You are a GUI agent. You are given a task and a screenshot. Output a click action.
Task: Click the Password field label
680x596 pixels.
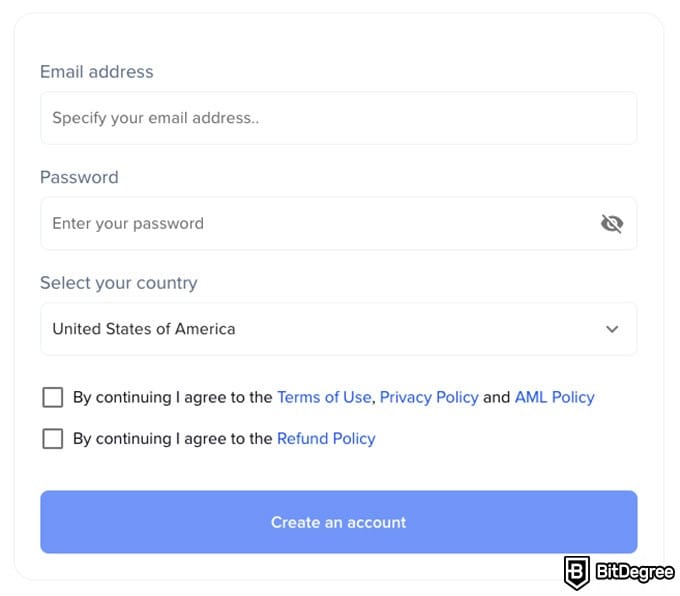tap(79, 177)
